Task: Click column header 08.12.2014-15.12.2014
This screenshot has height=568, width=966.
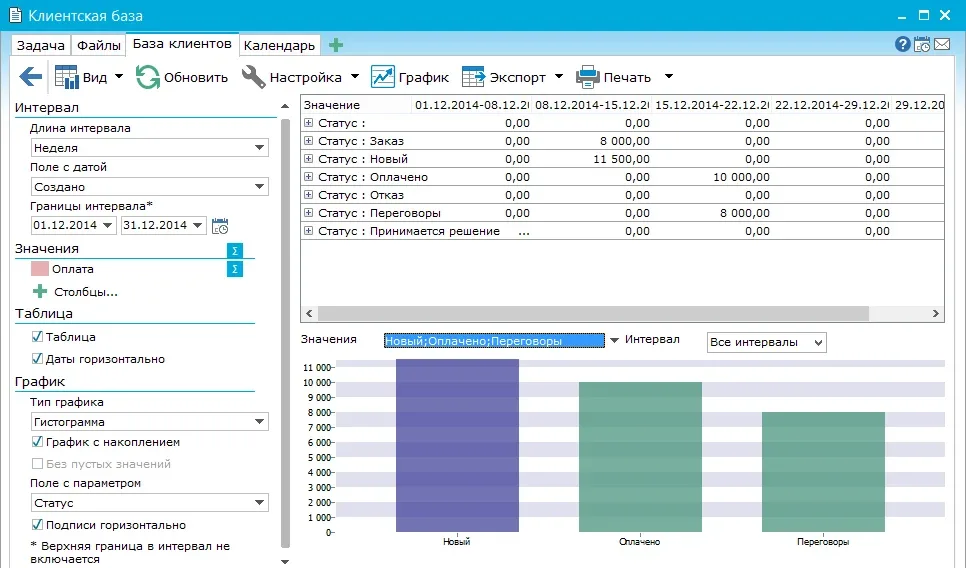Action: (x=591, y=105)
